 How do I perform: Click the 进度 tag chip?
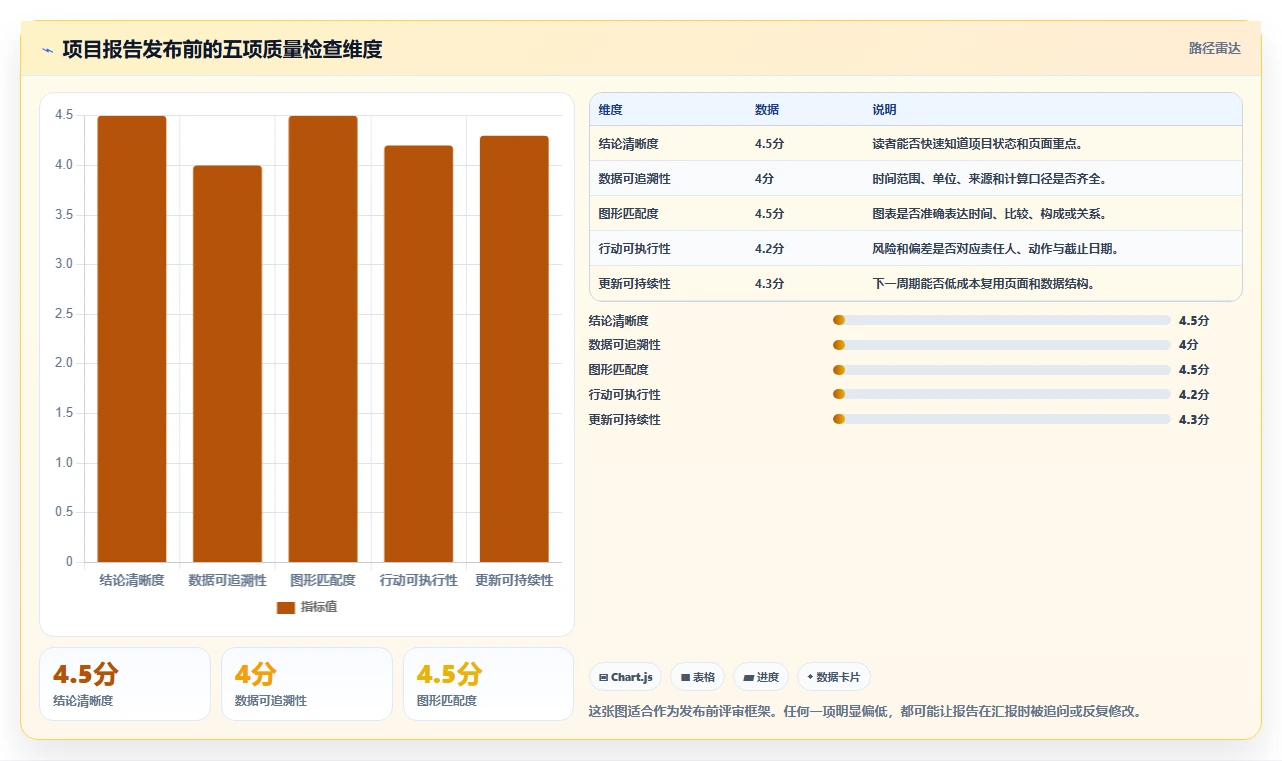coord(761,677)
